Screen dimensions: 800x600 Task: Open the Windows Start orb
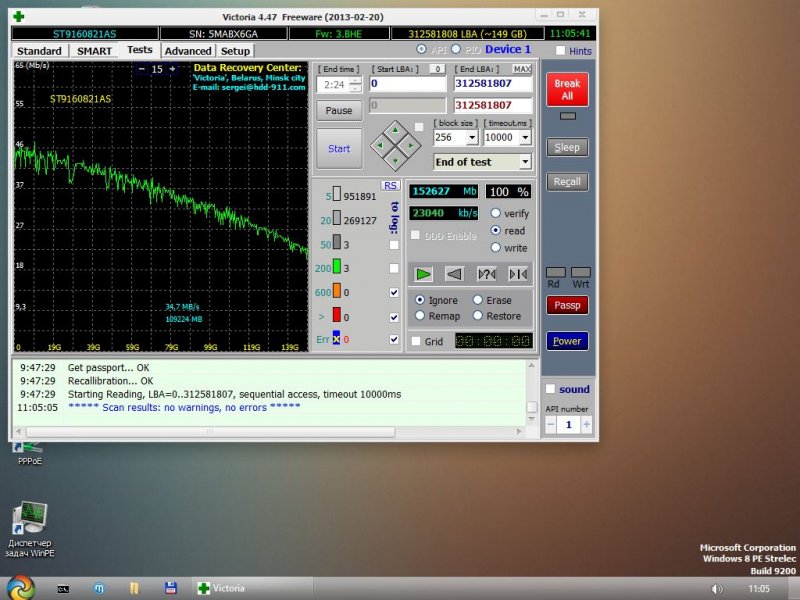pyautogui.click(x=20, y=587)
